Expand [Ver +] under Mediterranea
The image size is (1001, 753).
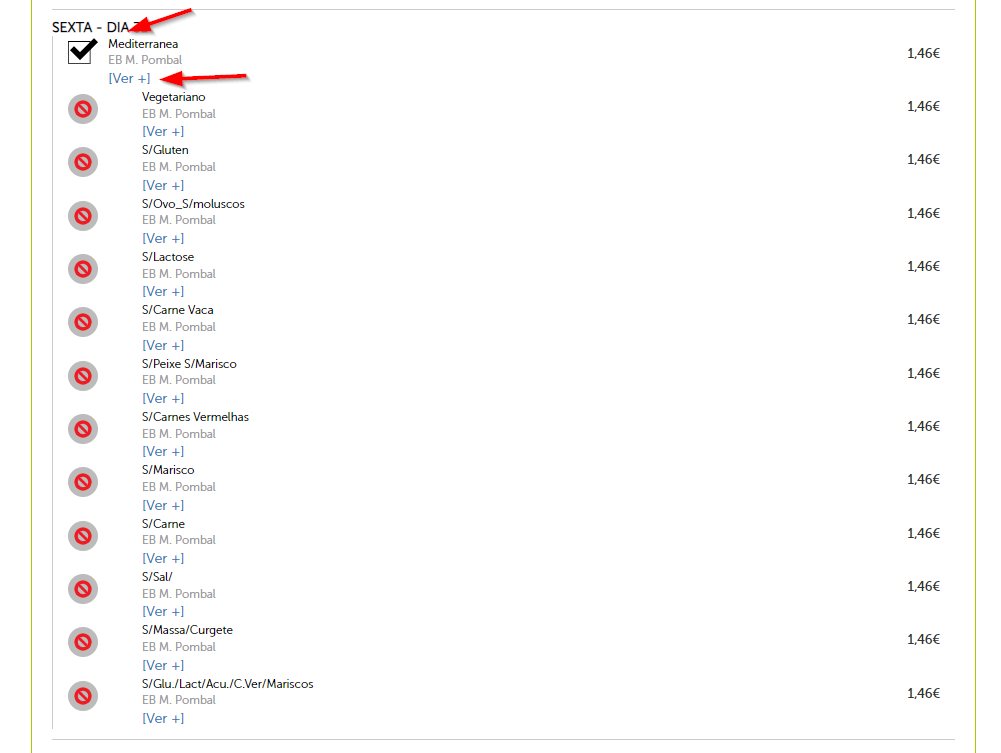pyautogui.click(x=130, y=78)
